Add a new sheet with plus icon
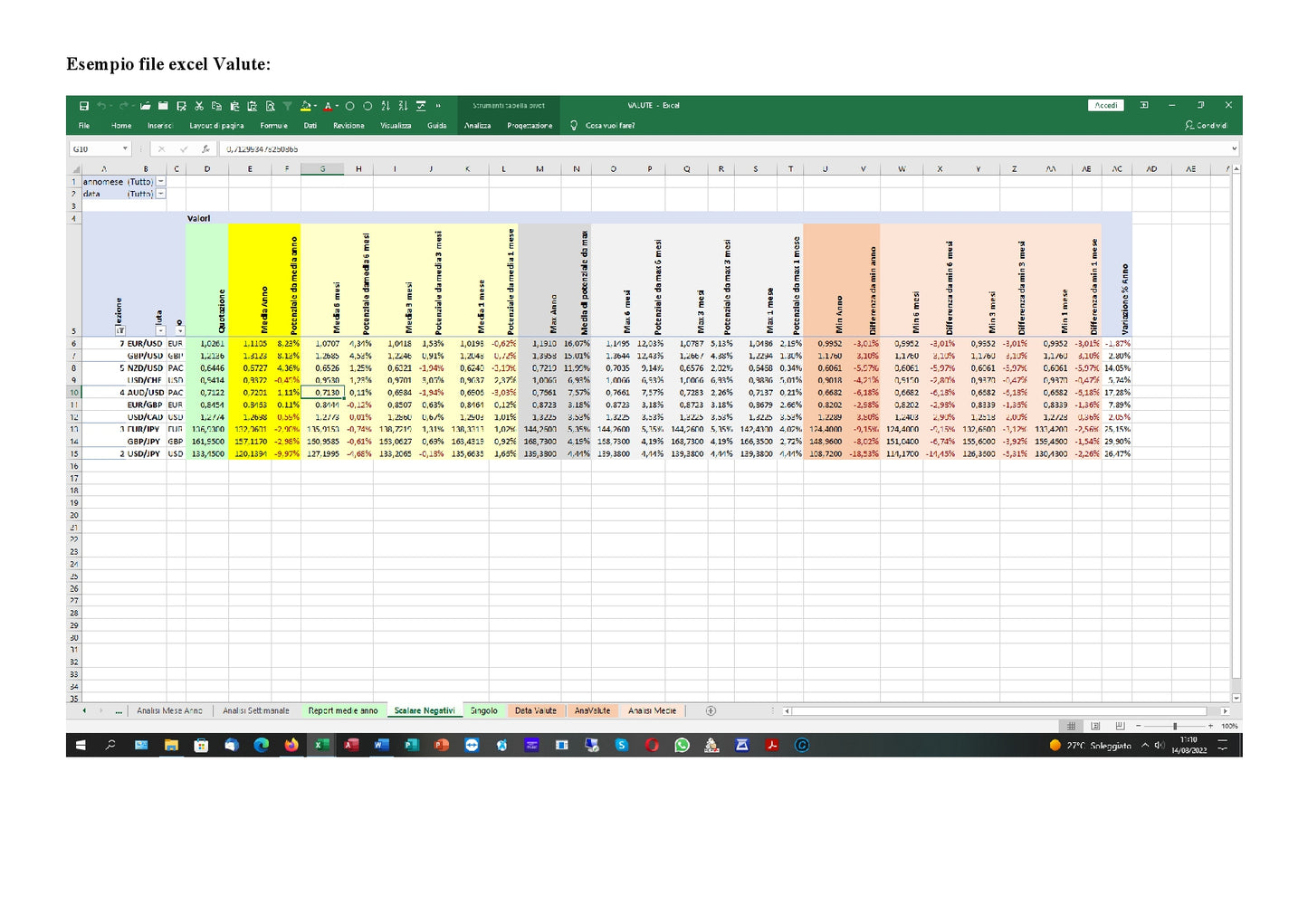Viewport: 1308px width, 924px height. click(711, 711)
